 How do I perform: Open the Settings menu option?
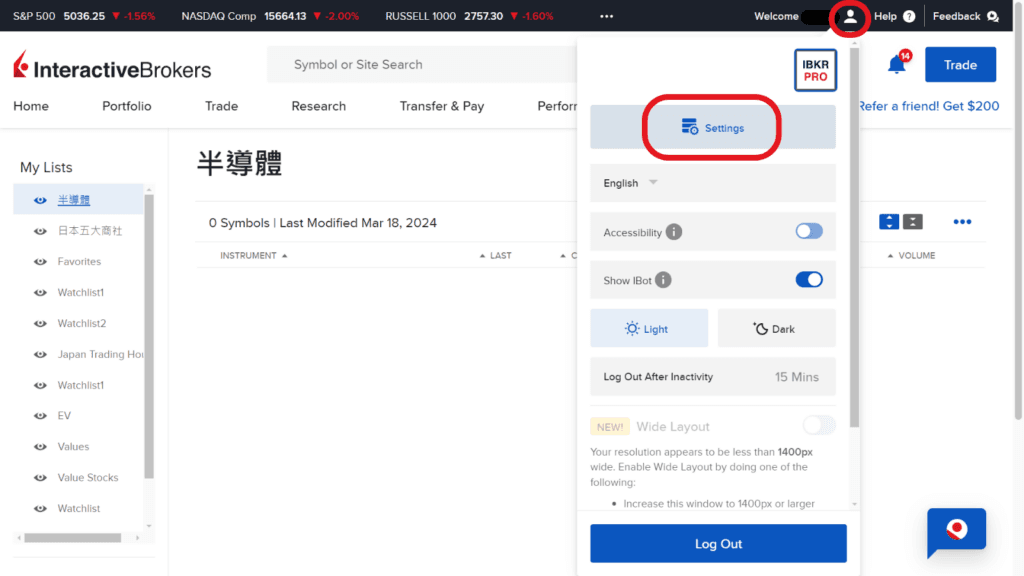coord(712,127)
